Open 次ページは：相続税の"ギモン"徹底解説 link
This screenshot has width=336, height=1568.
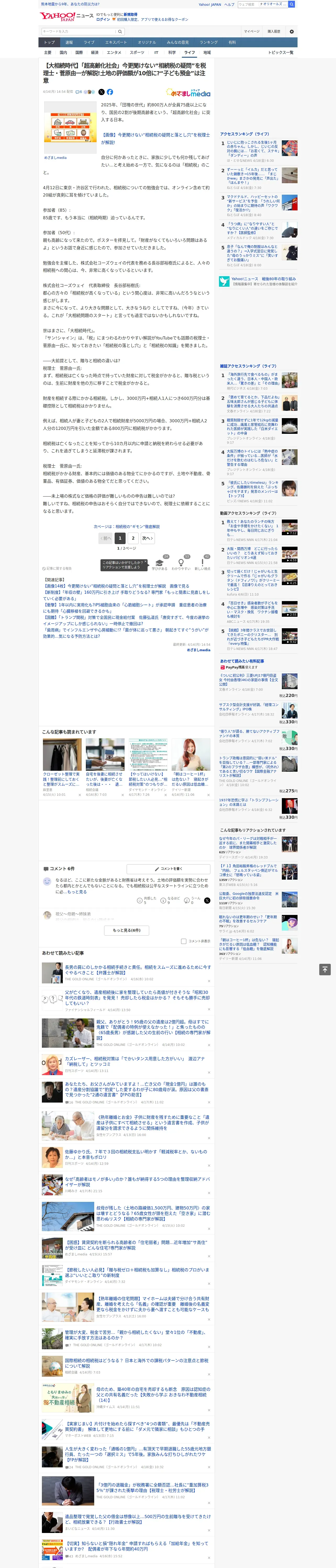click(x=127, y=527)
